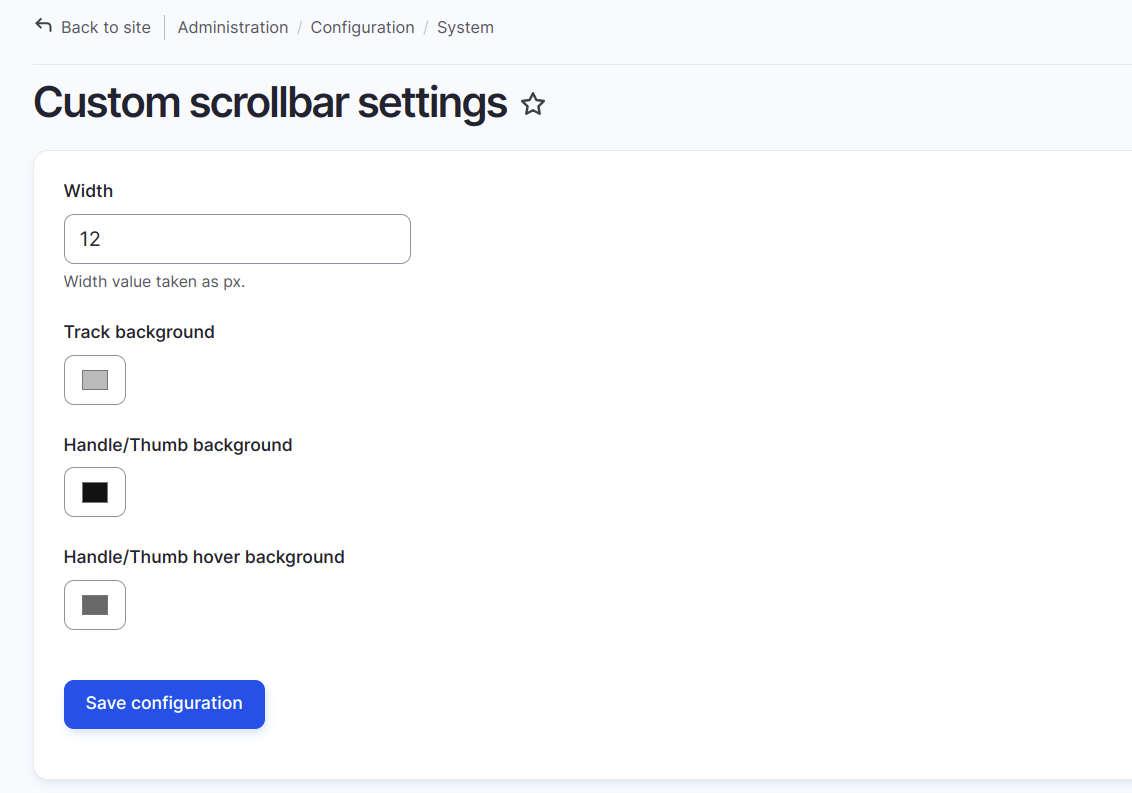Click the 'Width value taken as px.' help text
Image resolution: width=1132 pixels, height=793 pixels.
click(x=154, y=282)
